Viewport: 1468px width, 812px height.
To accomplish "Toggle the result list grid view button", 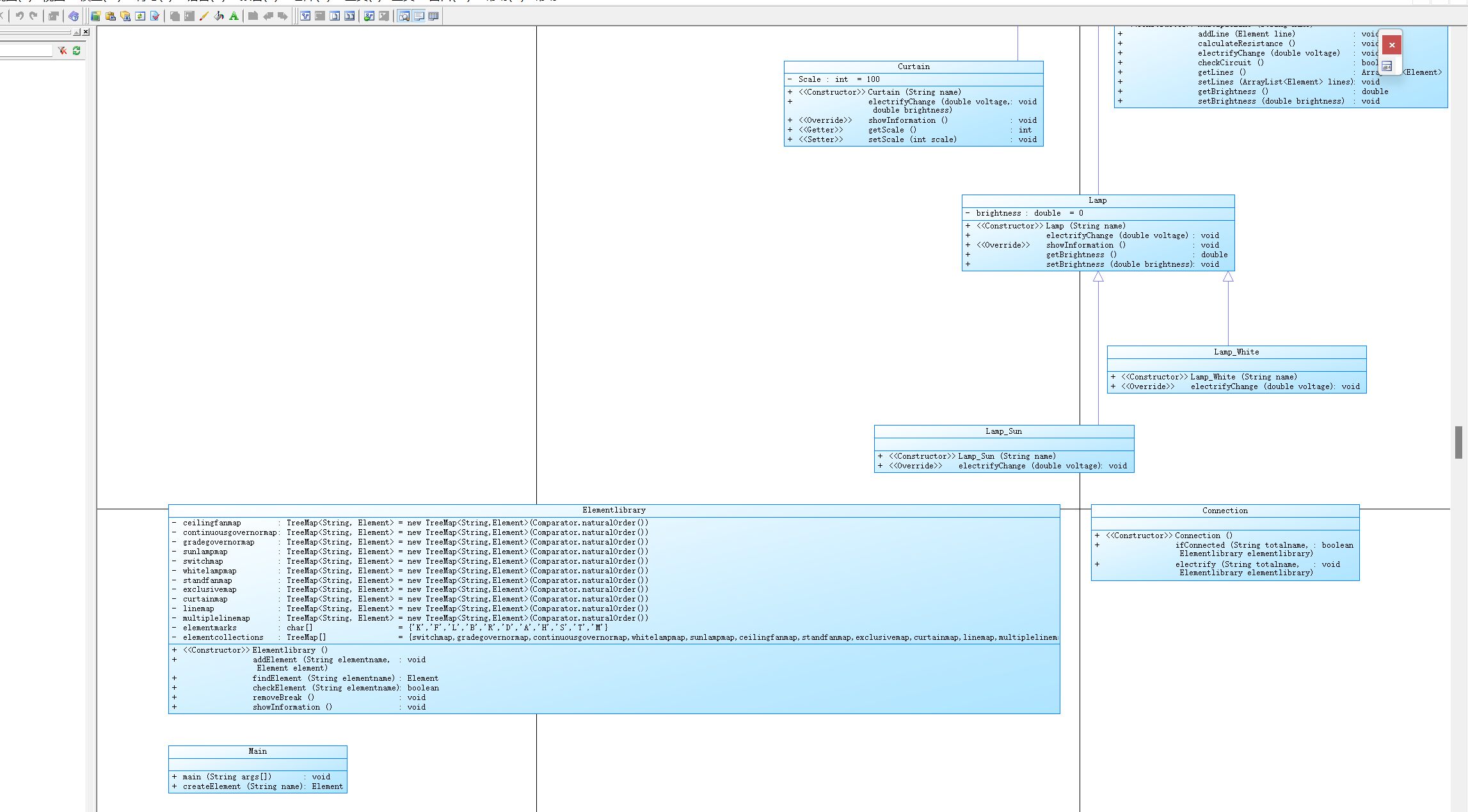I will pyautogui.click(x=433, y=16).
